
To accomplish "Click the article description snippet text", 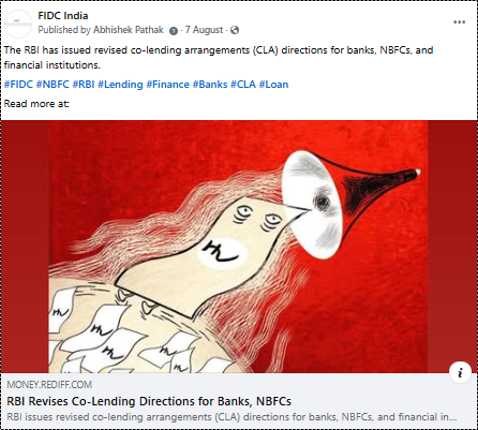I will click(232, 417).
